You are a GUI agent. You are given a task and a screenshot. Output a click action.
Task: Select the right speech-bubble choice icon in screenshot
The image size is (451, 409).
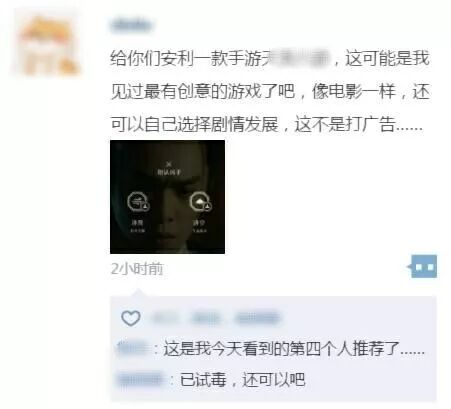pyautogui.click(x=200, y=202)
